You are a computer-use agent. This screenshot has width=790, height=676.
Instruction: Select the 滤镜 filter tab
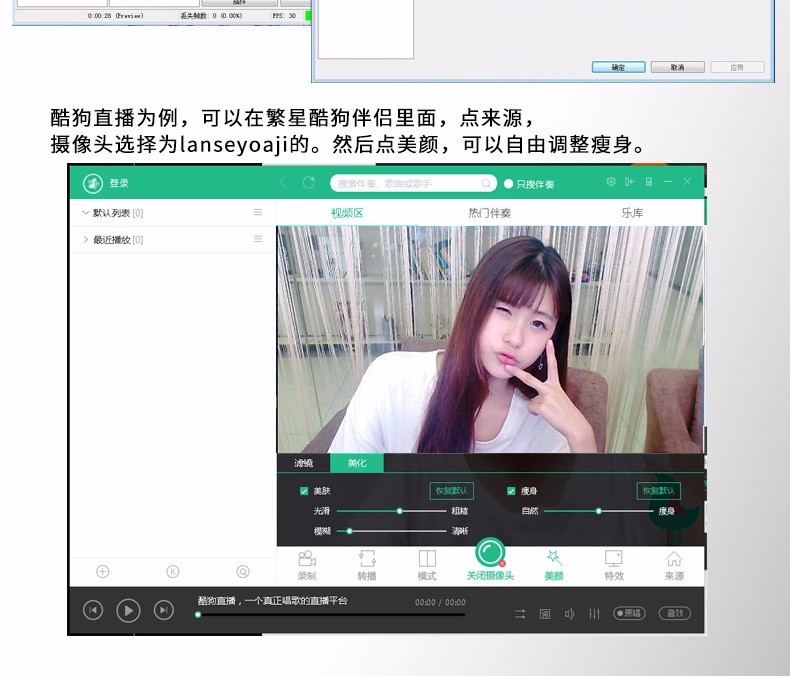click(x=304, y=463)
